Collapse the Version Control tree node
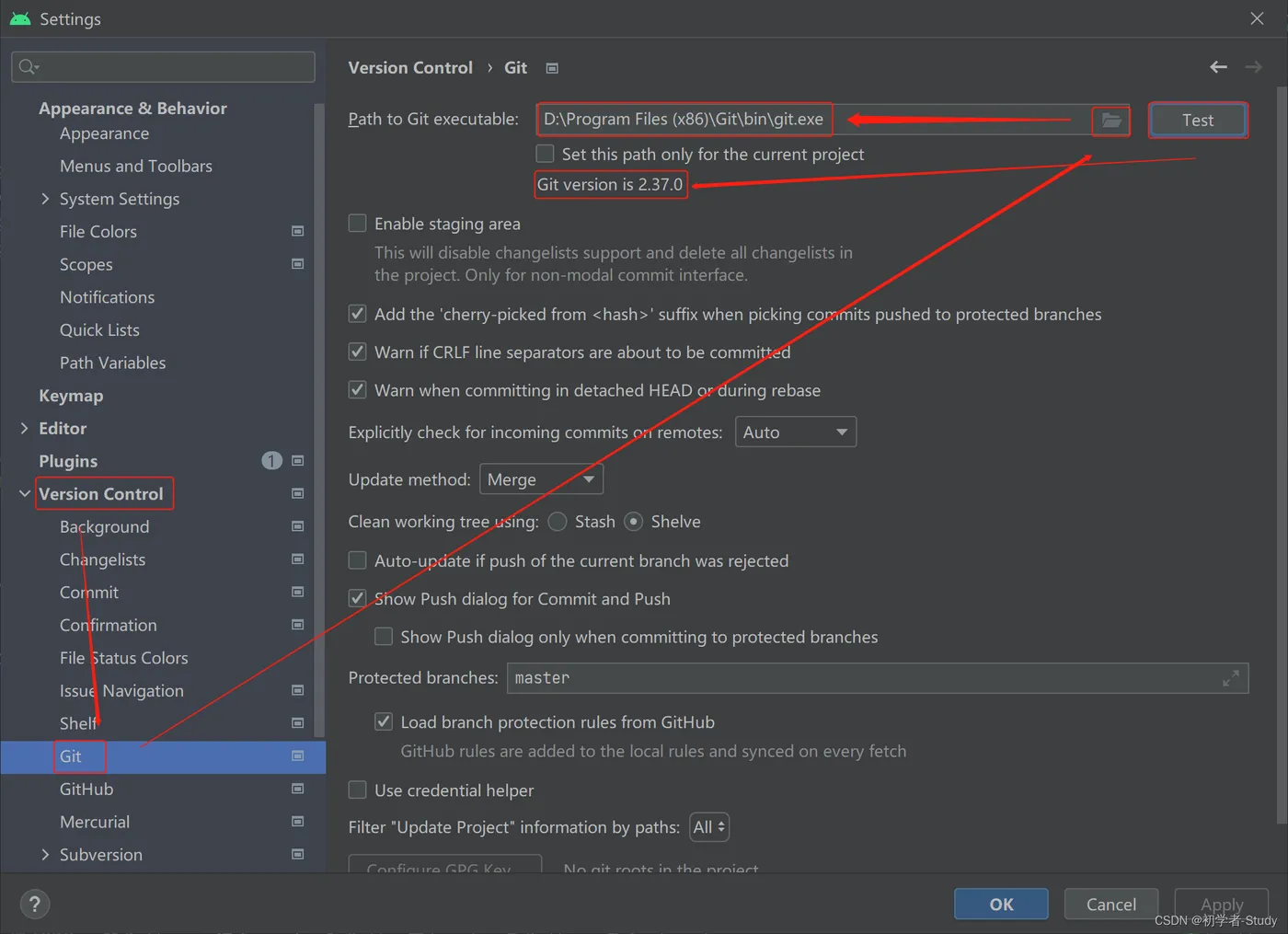The image size is (1288, 934). click(x=24, y=493)
